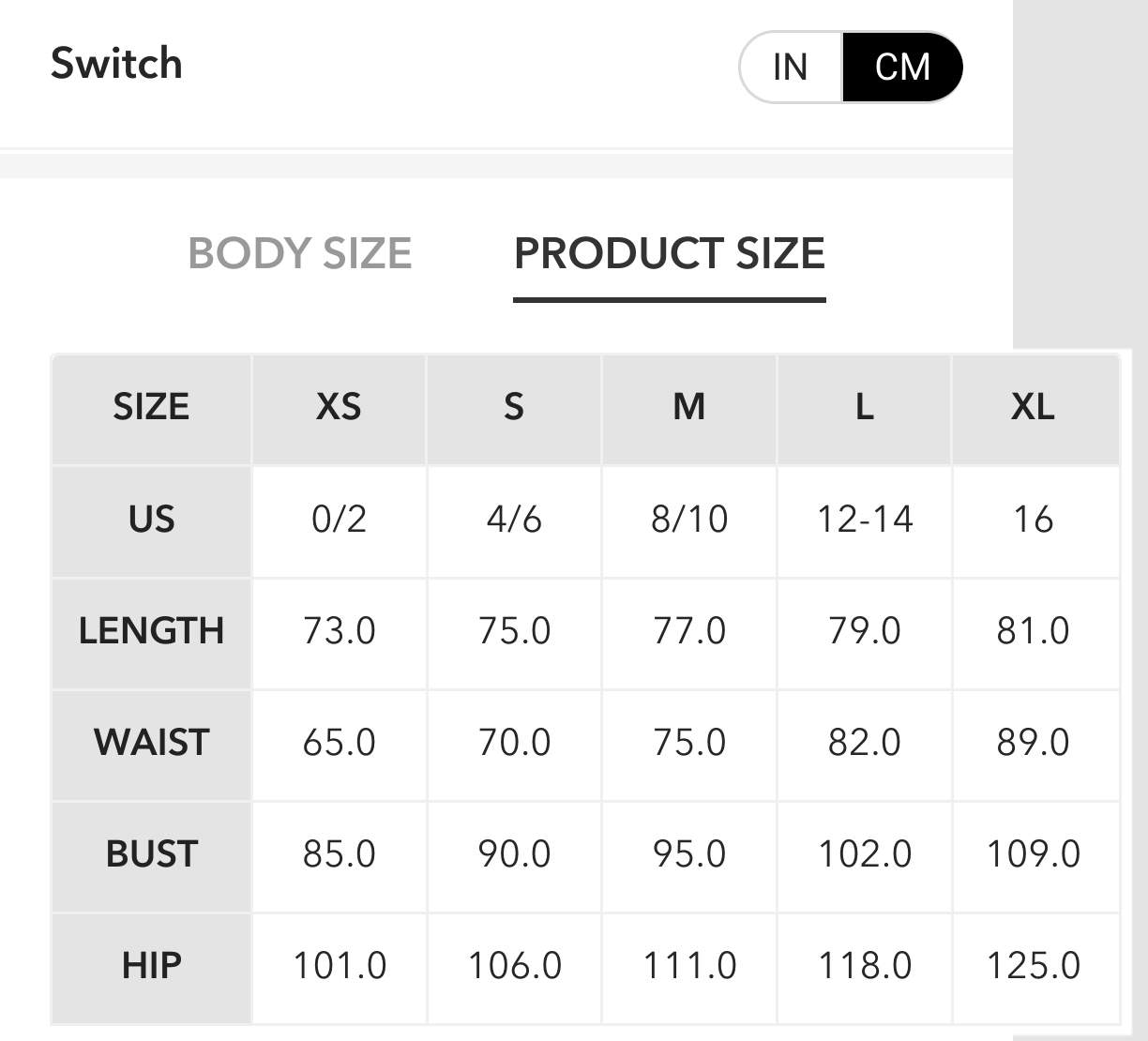Click the XL size column header
Image resolution: width=1148 pixels, height=1041 pixels.
point(1034,407)
